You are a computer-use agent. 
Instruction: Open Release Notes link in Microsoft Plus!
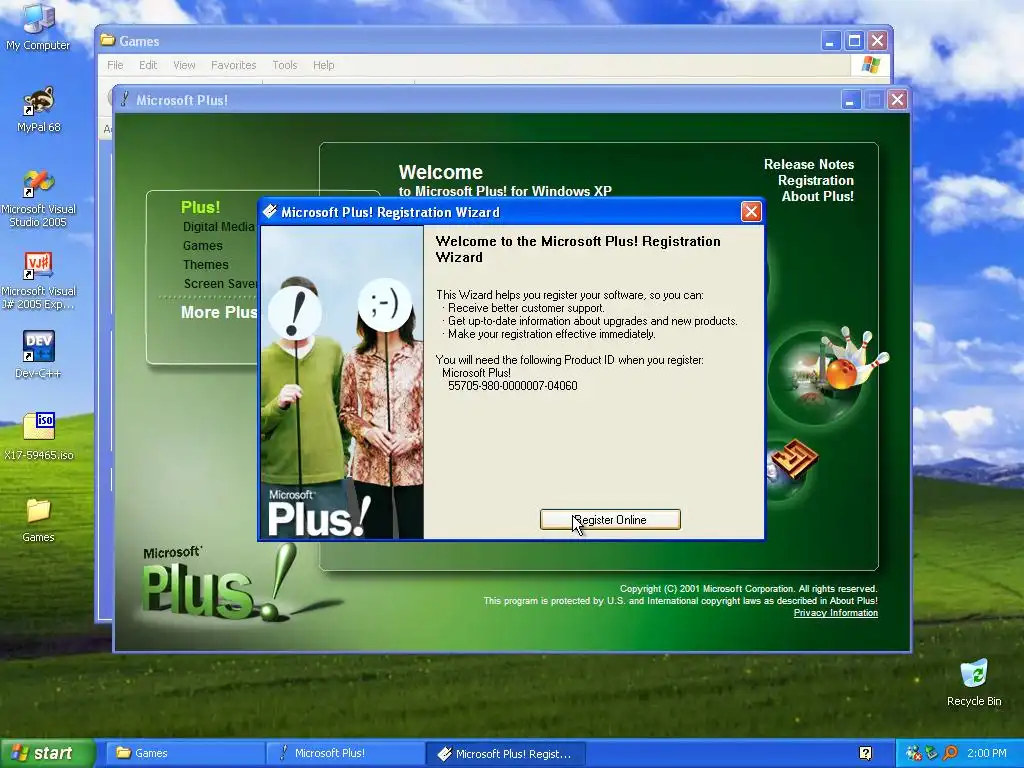coord(808,165)
